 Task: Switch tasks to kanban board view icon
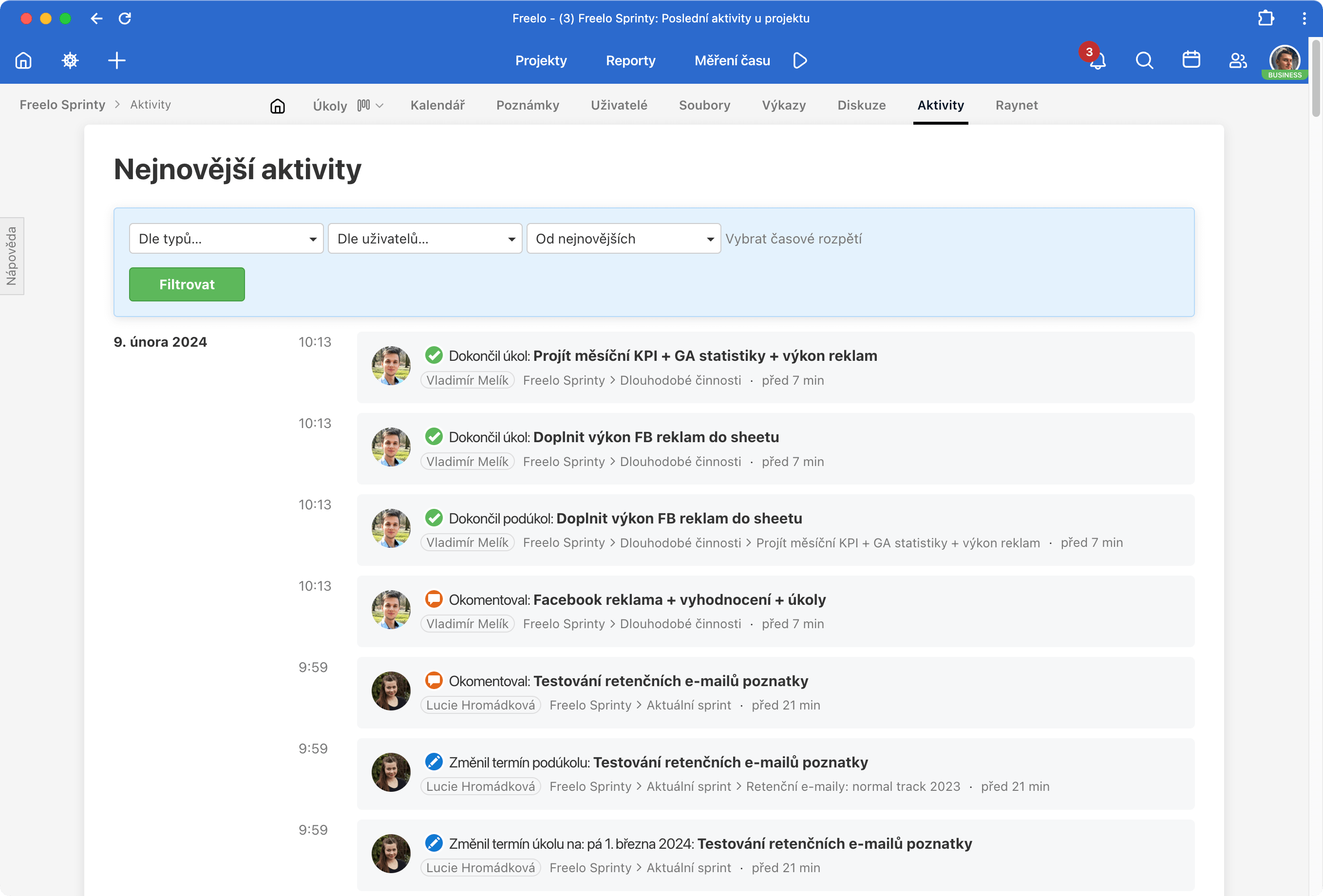click(363, 105)
